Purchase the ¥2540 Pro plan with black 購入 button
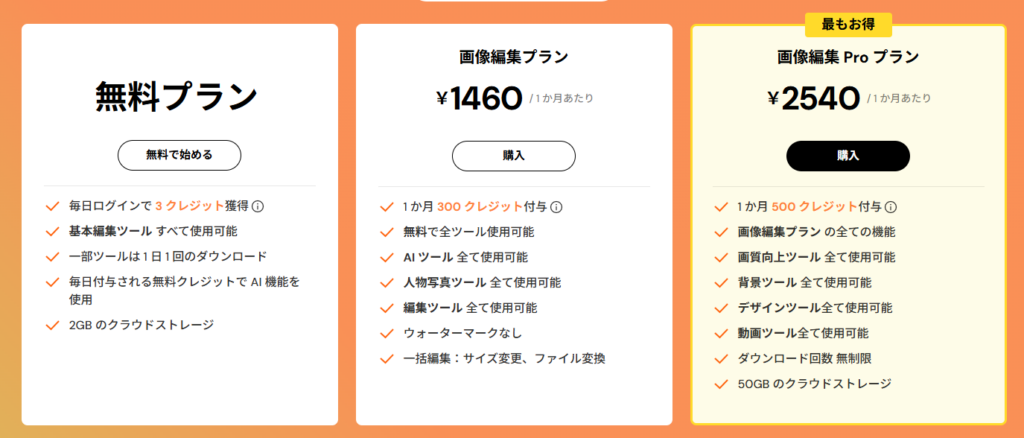Screen dimensions: 1024x438 tap(848, 156)
